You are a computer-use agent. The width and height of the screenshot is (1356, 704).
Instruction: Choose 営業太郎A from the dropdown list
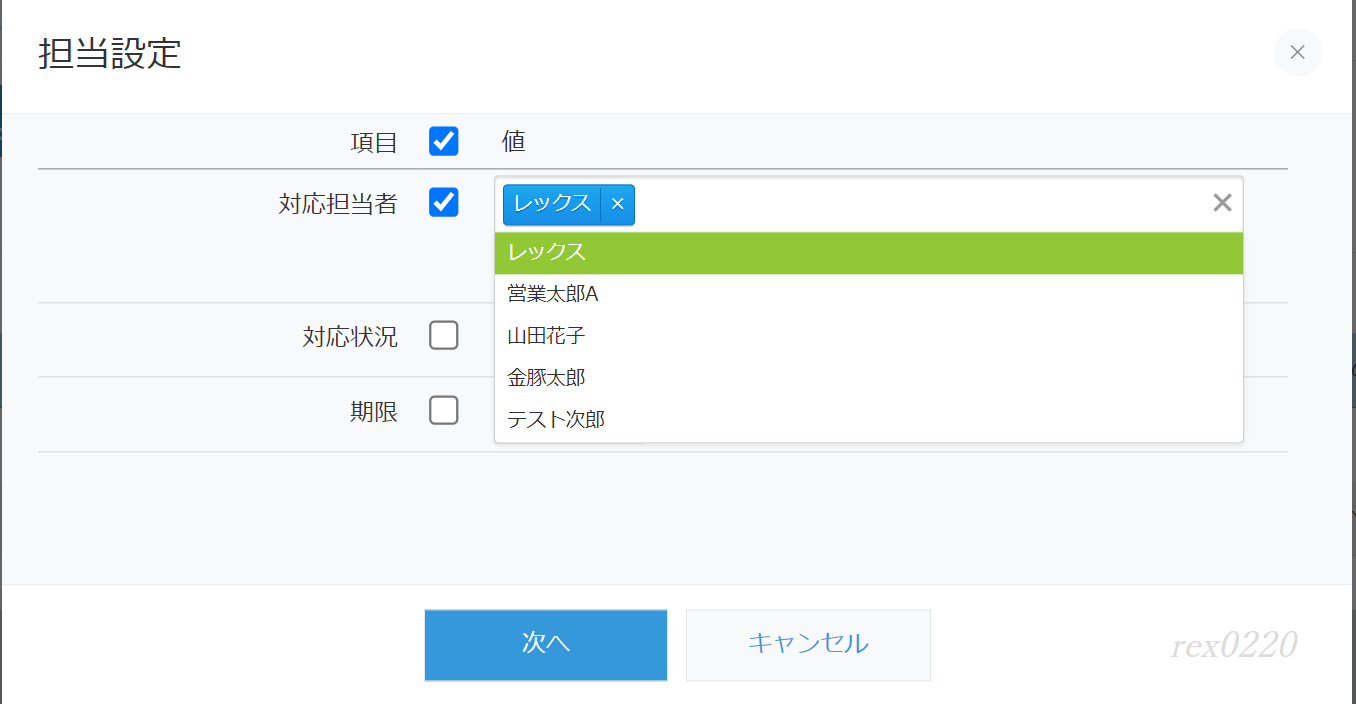pyautogui.click(x=869, y=294)
